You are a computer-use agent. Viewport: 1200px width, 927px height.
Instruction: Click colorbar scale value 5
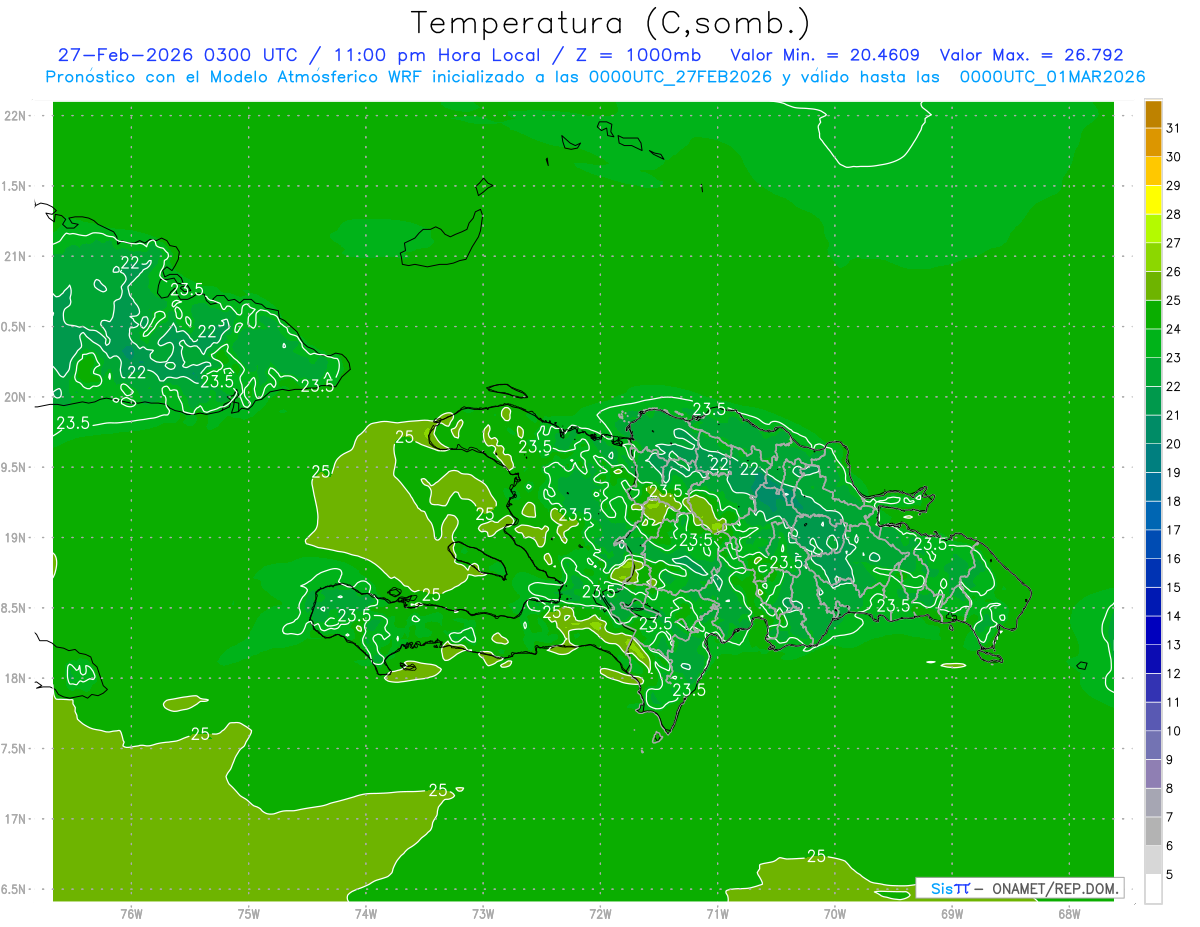(1170, 875)
